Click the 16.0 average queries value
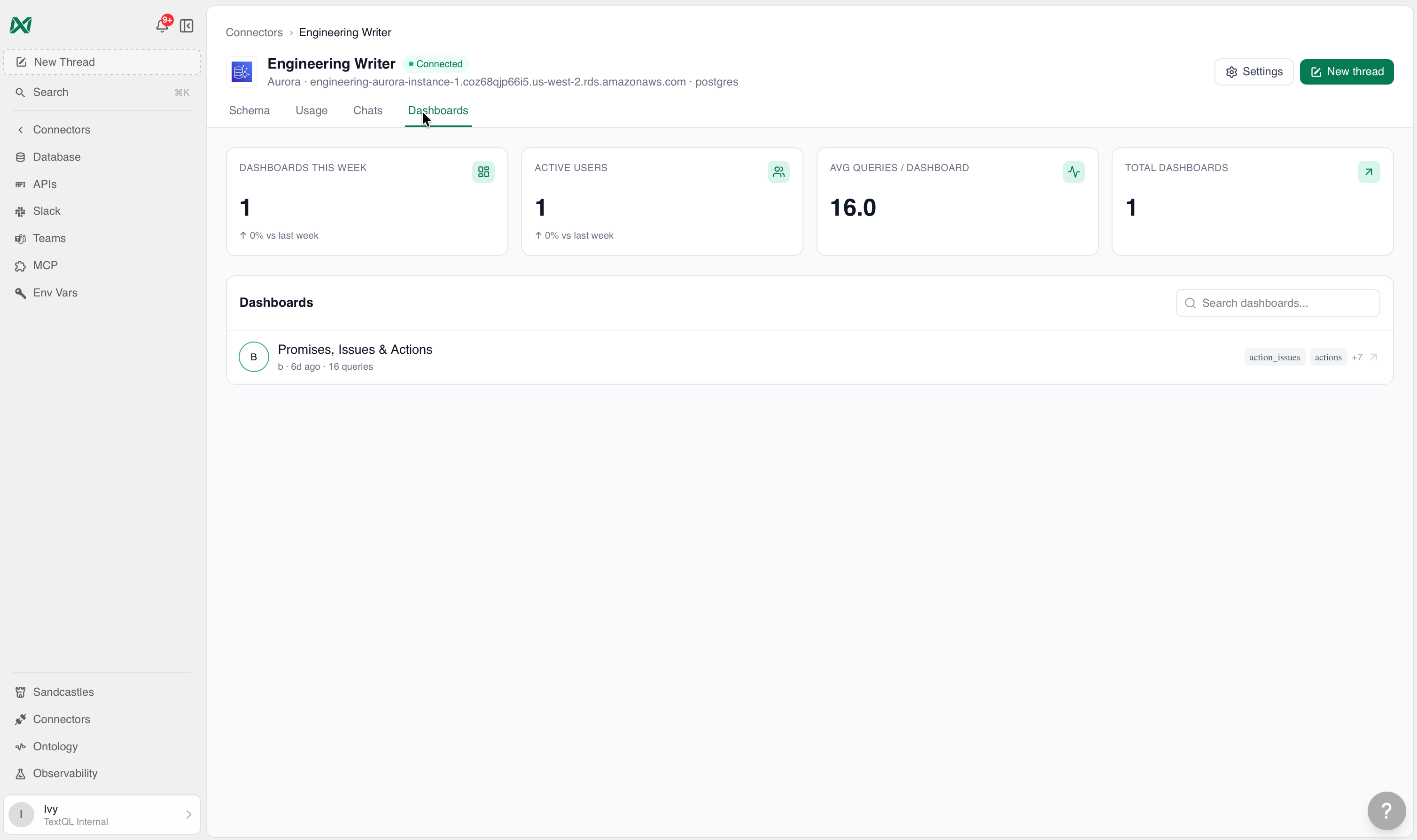Image resolution: width=1417 pixels, height=840 pixels. pos(853,208)
